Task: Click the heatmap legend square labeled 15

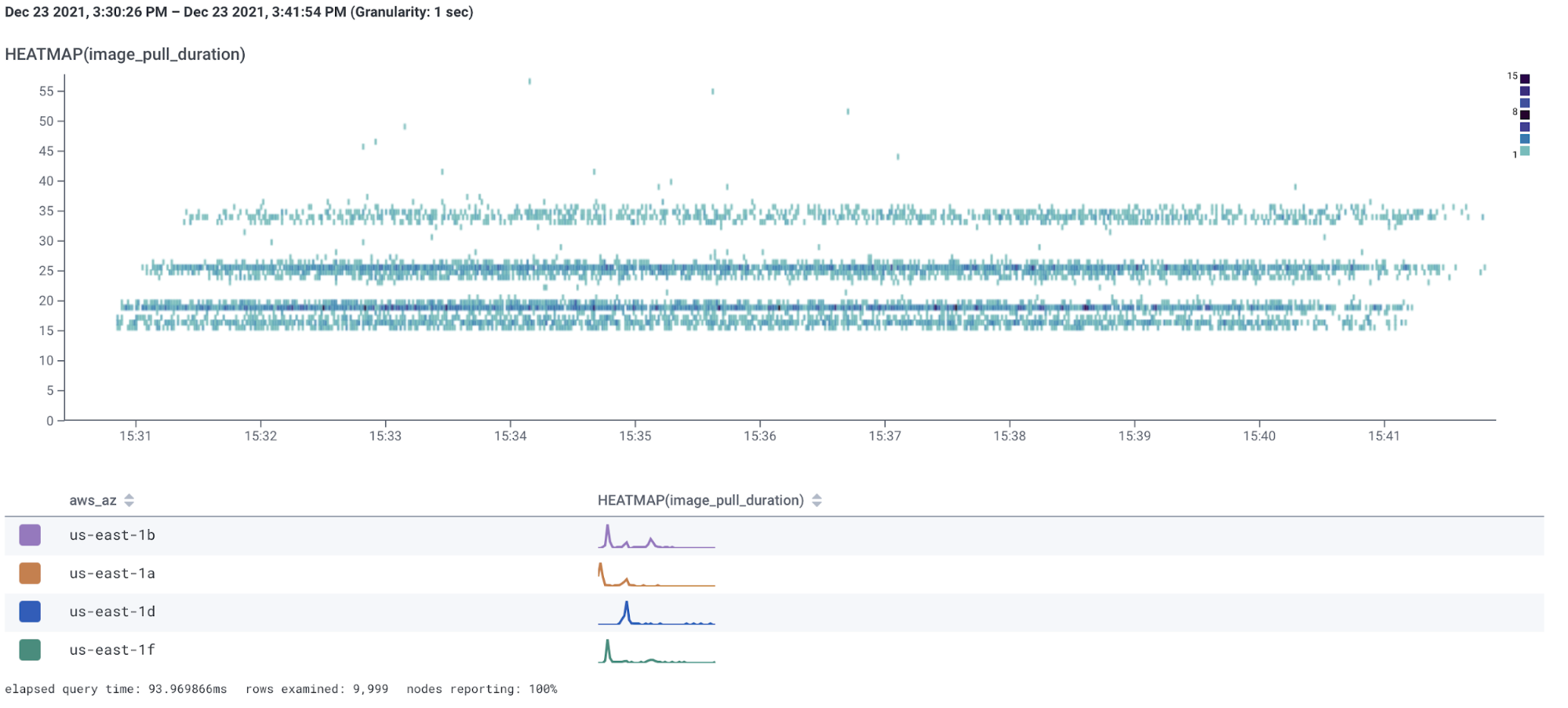Action: (1525, 78)
